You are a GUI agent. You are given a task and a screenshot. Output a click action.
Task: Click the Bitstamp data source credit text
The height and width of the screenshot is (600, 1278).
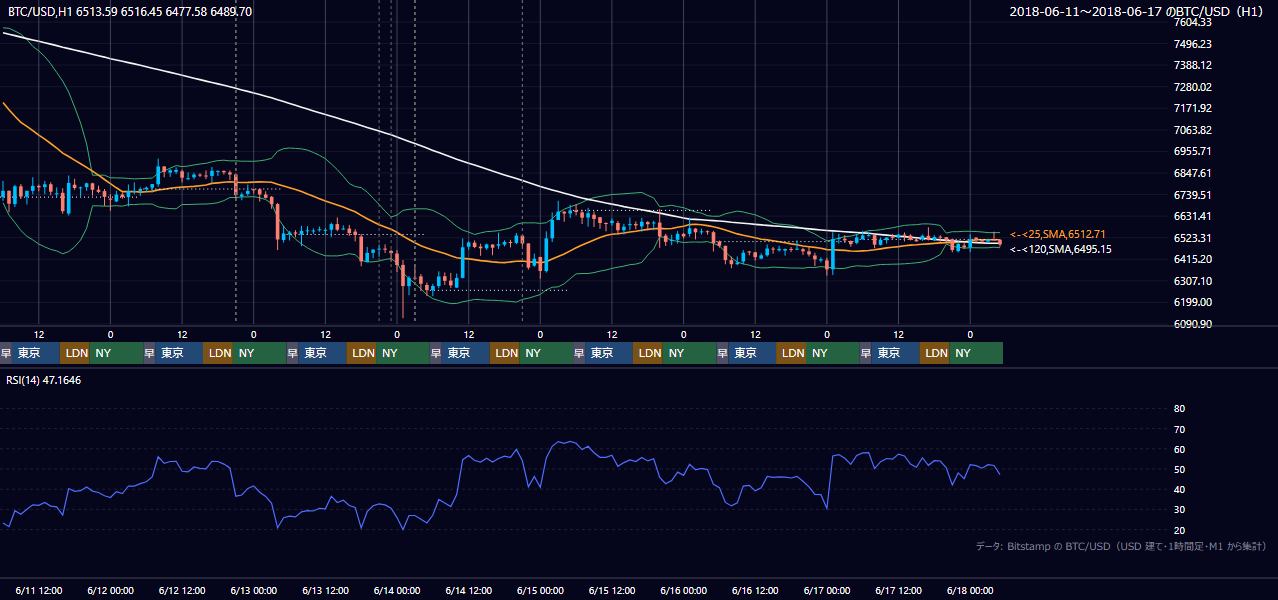click(1121, 547)
